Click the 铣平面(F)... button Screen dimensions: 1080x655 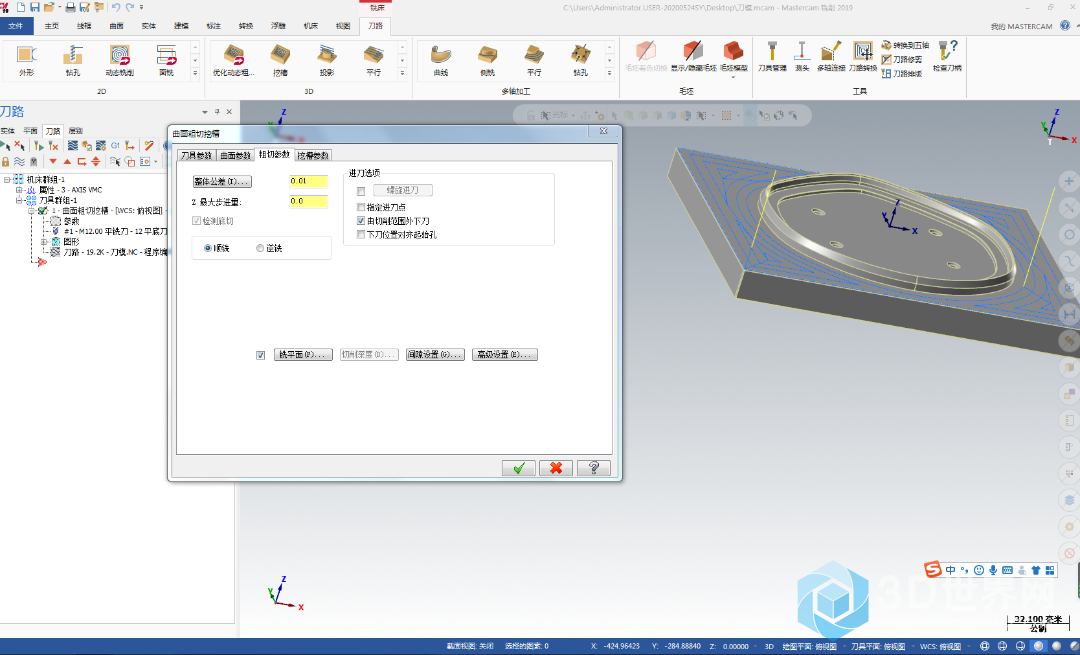(x=303, y=355)
